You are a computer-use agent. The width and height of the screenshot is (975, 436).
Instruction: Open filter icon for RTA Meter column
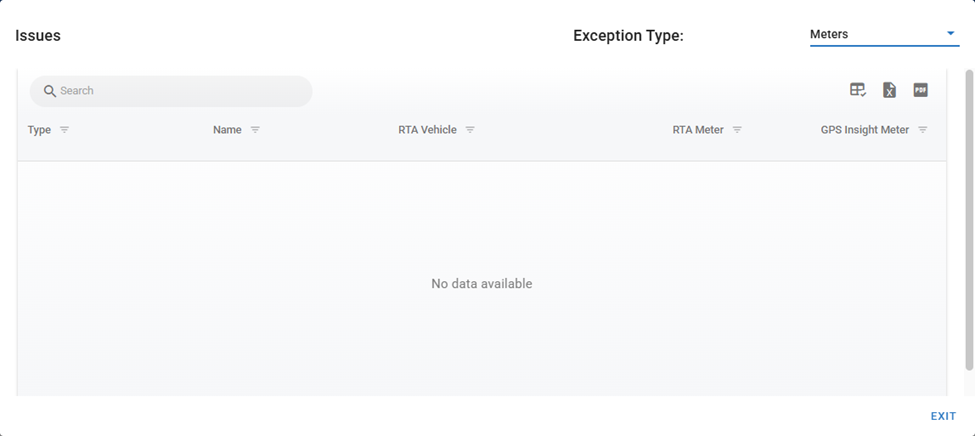point(737,130)
